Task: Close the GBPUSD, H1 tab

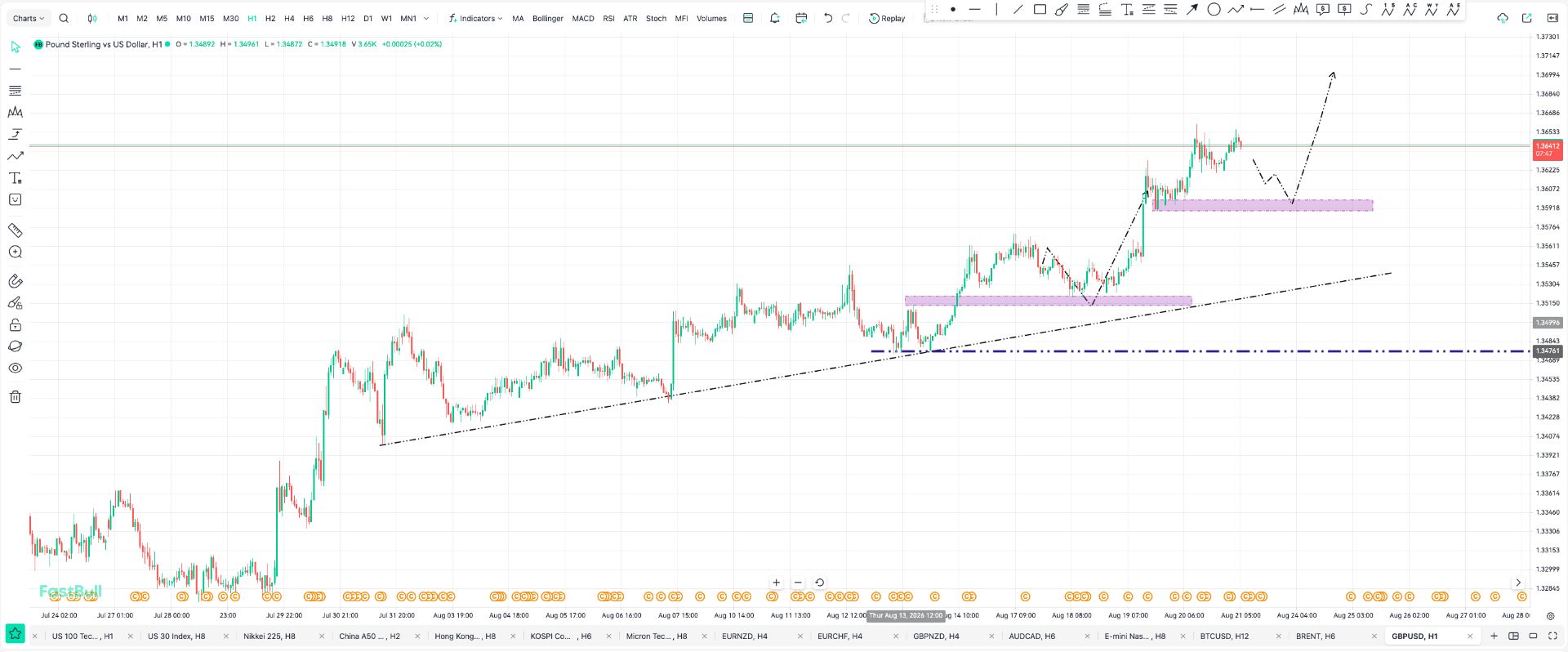Action: [x=1470, y=636]
